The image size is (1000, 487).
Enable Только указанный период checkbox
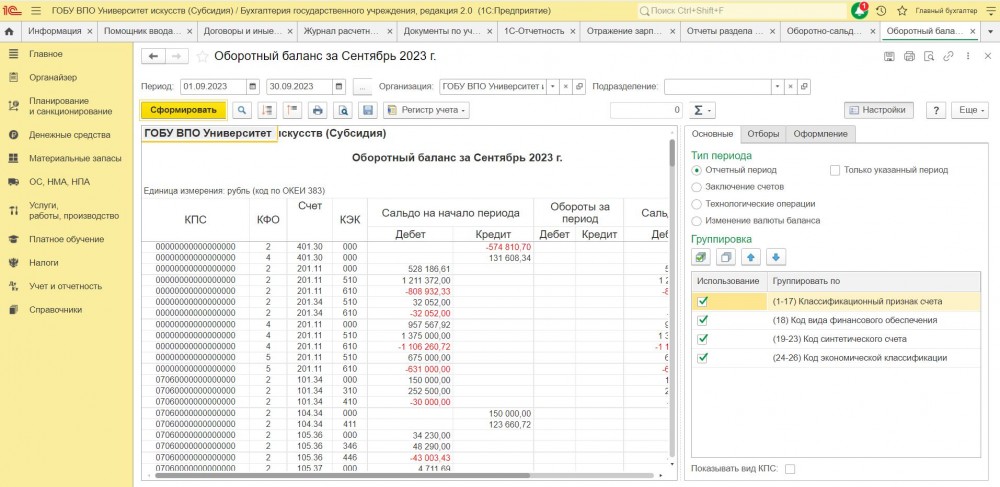pyautogui.click(x=835, y=170)
